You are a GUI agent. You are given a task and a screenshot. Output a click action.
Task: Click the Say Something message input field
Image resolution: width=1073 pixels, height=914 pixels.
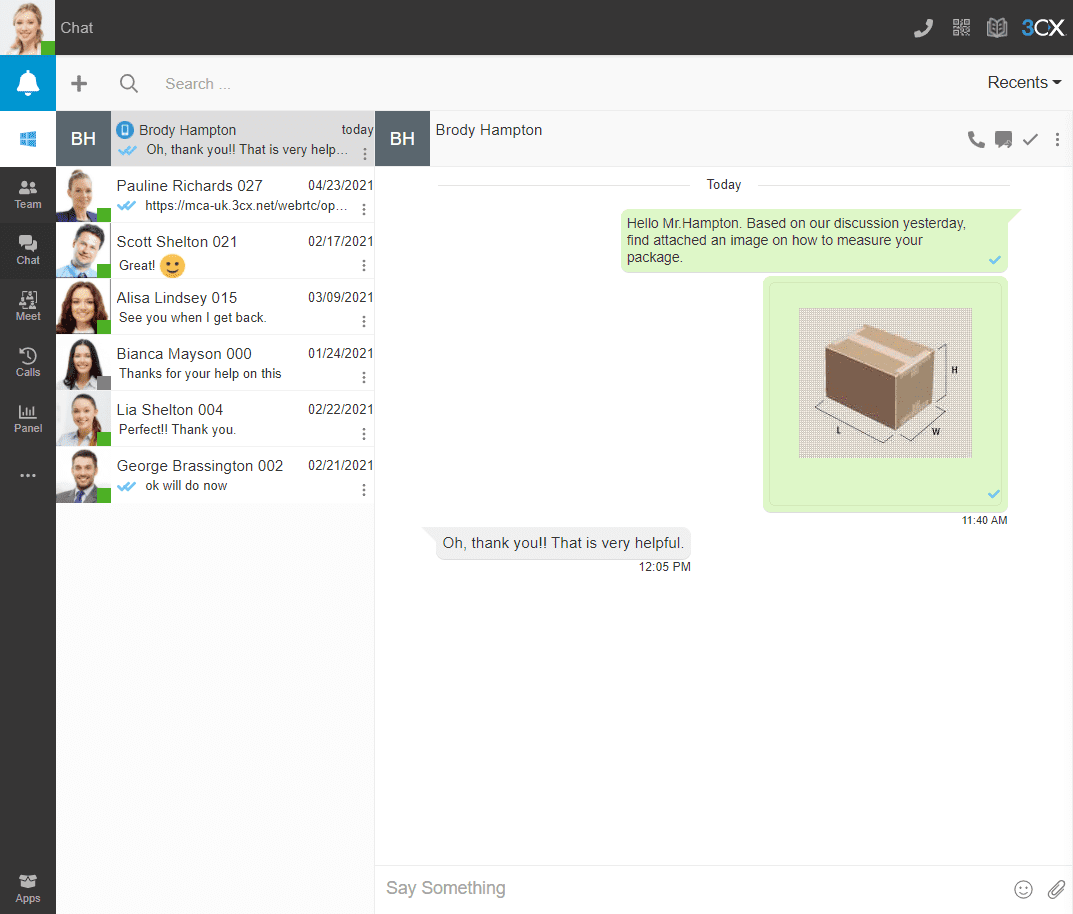point(600,888)
